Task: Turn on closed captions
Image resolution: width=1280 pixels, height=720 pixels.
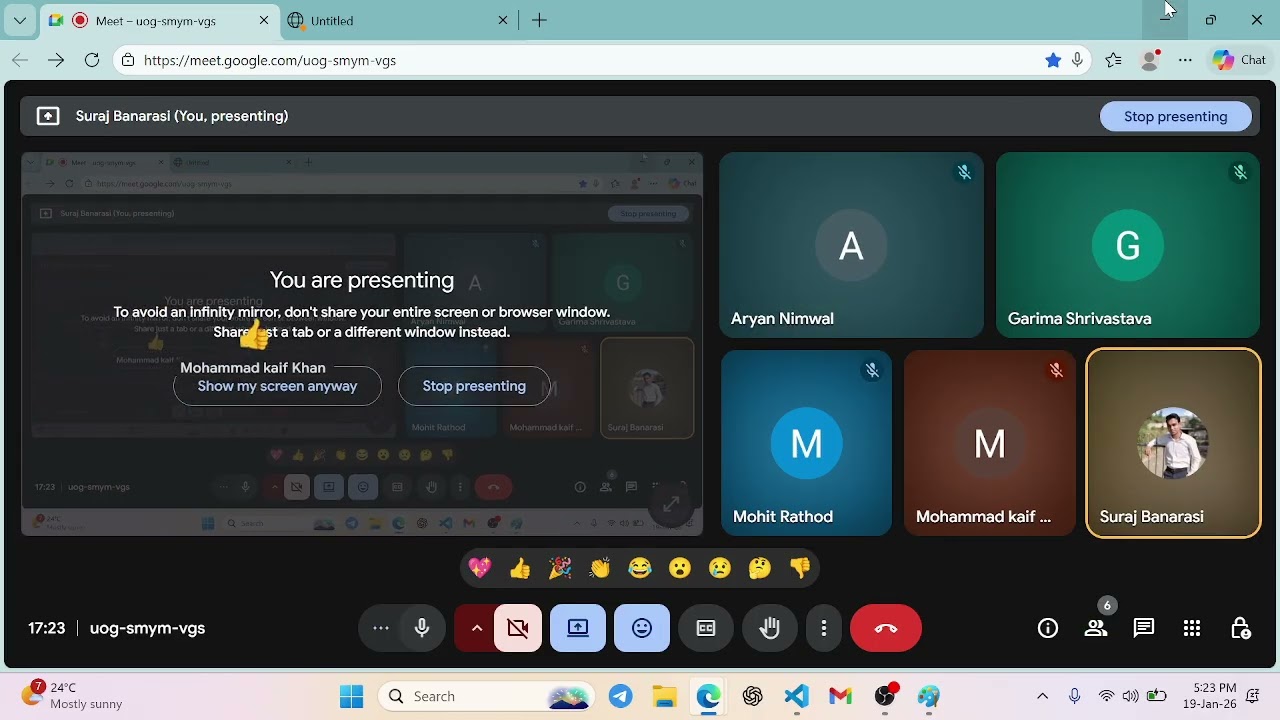Action: click(706, 628)
